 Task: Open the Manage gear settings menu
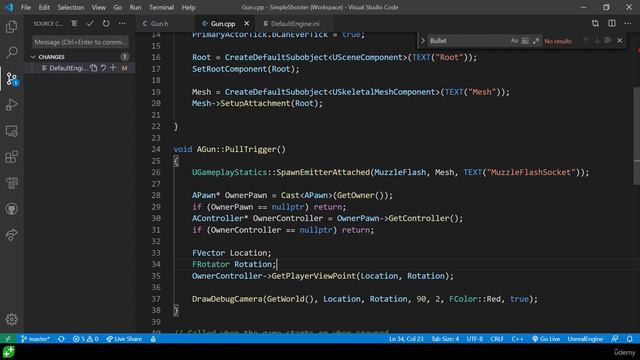click(x=11, y=319)
